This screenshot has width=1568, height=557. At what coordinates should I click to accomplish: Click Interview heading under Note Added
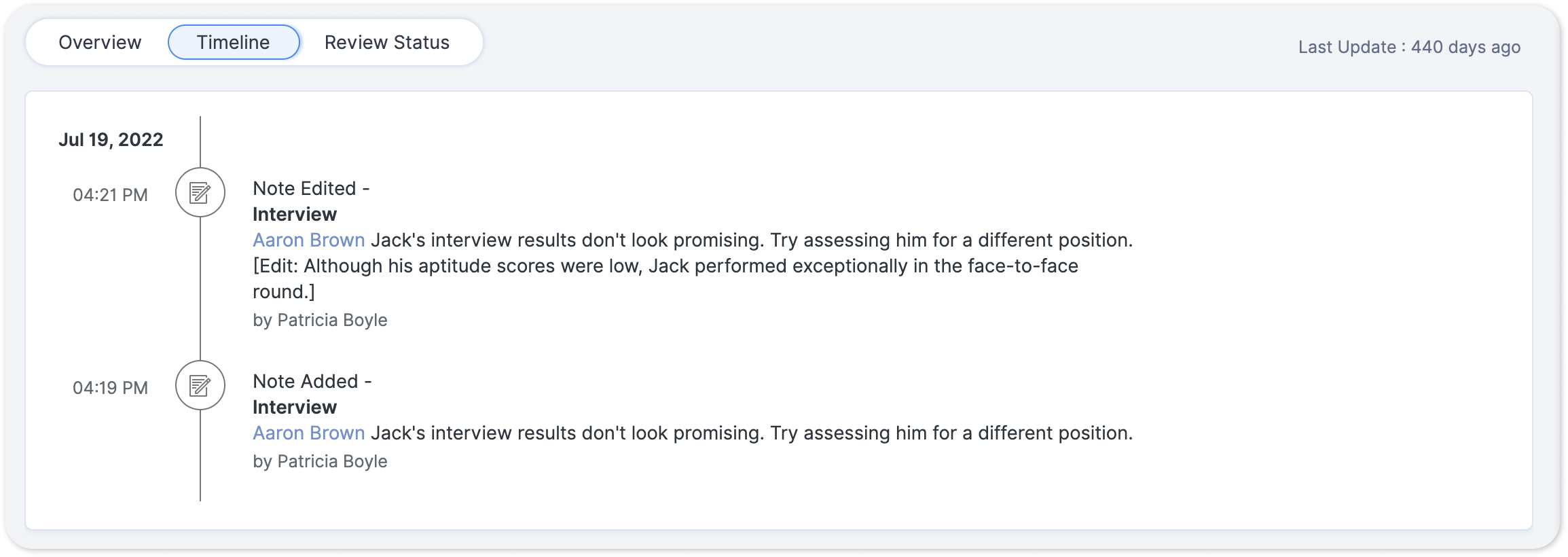[x=294, y=408]
